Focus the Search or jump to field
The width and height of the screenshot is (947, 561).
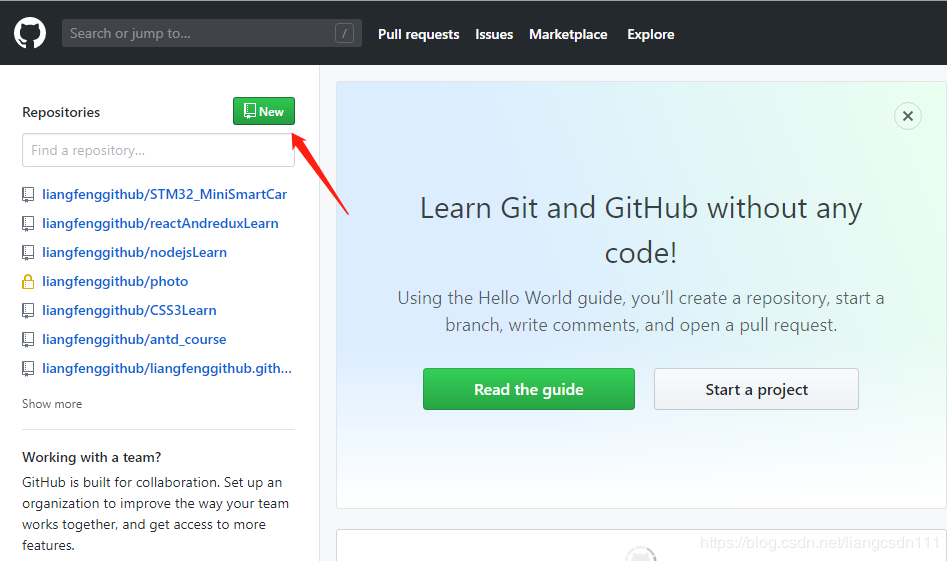[212, 33]
